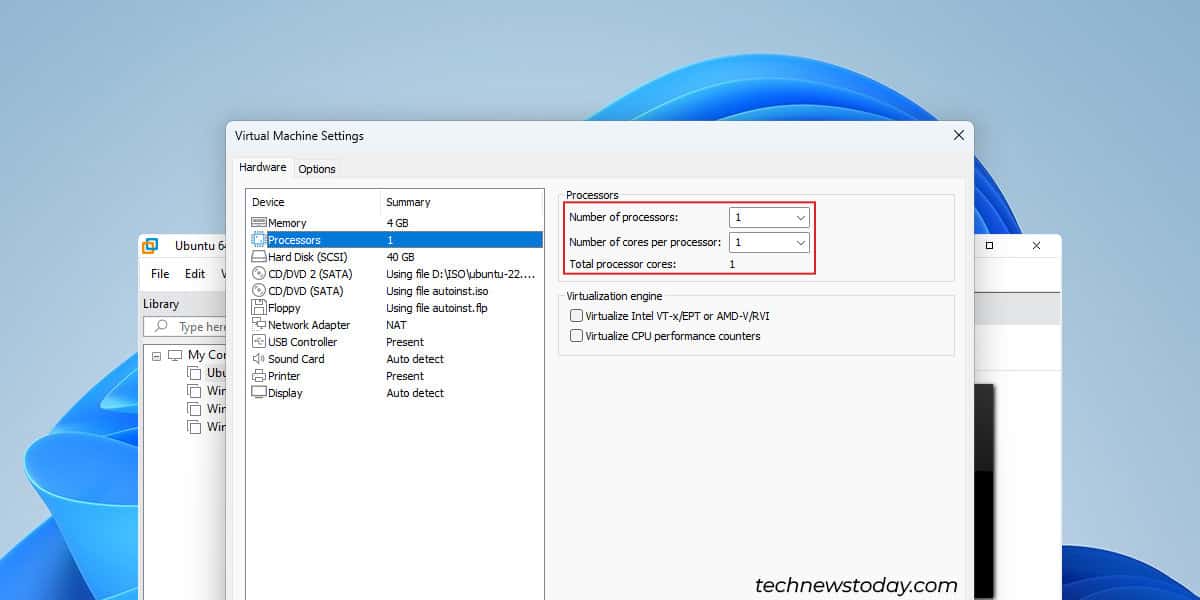Open the Number of processors dropdown

(769, 217)
